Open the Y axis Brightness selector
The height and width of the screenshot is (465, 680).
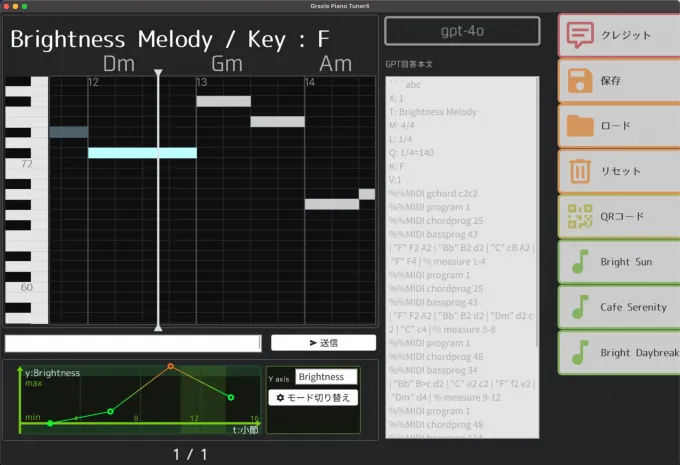pos(326,377)
